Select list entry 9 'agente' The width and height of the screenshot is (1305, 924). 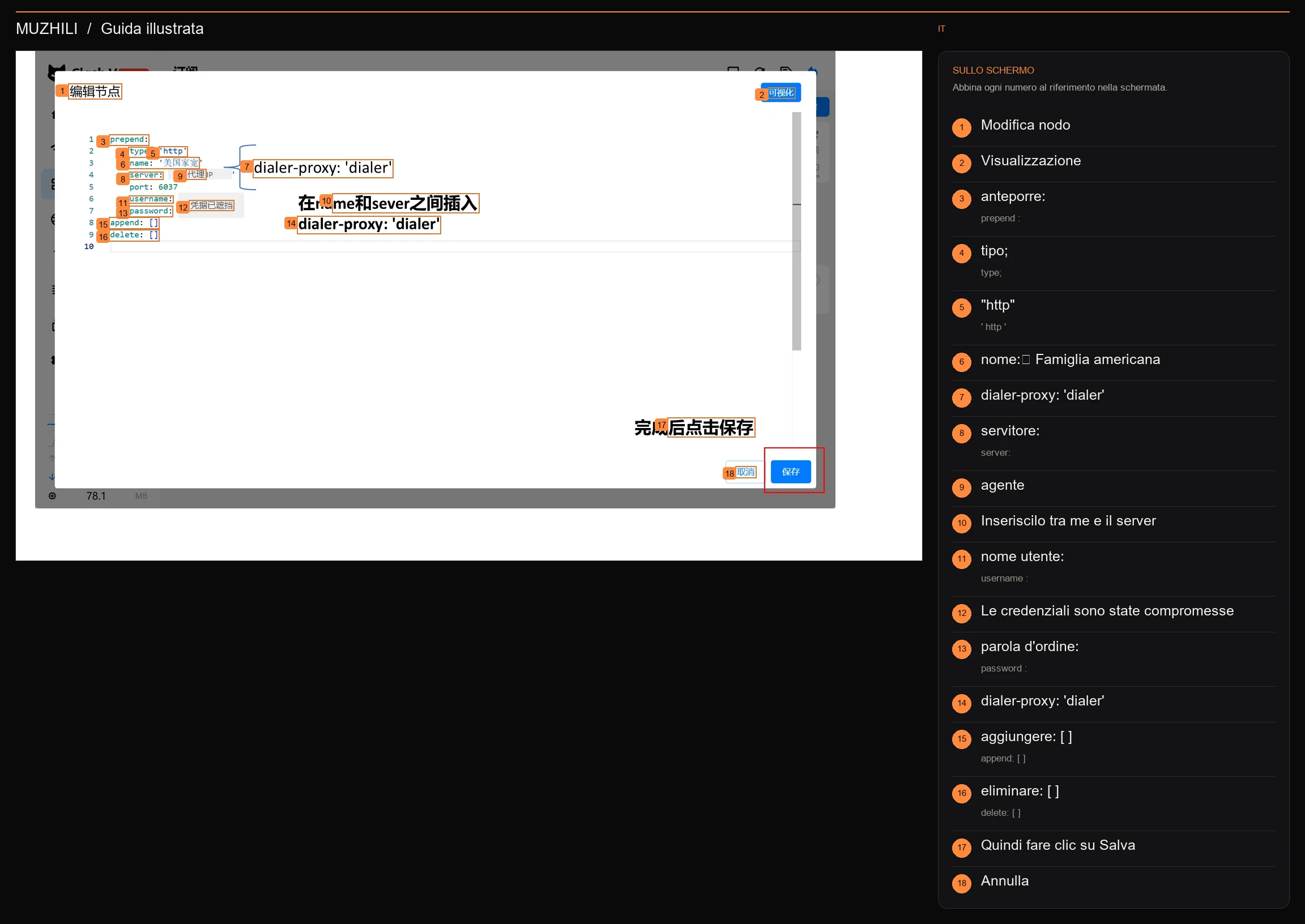(1113, 489)
